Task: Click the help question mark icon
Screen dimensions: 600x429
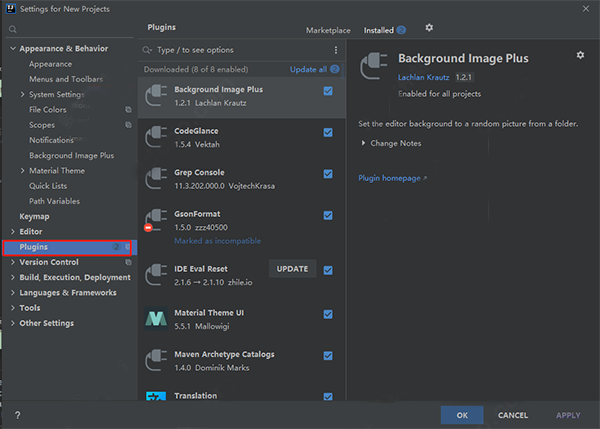Action: 17,414
